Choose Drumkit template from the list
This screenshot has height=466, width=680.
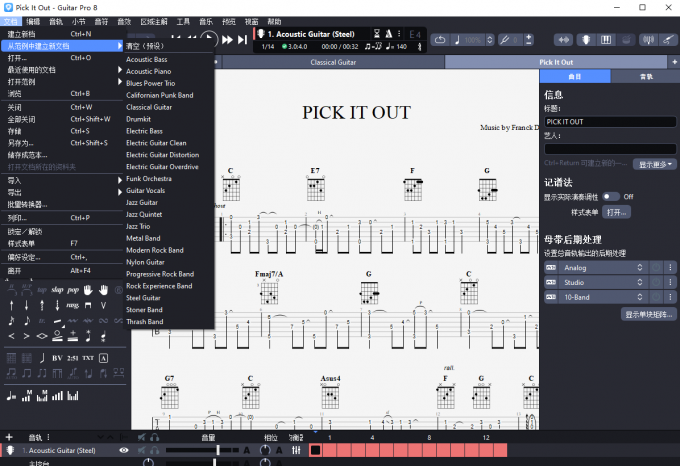[139, 119]
